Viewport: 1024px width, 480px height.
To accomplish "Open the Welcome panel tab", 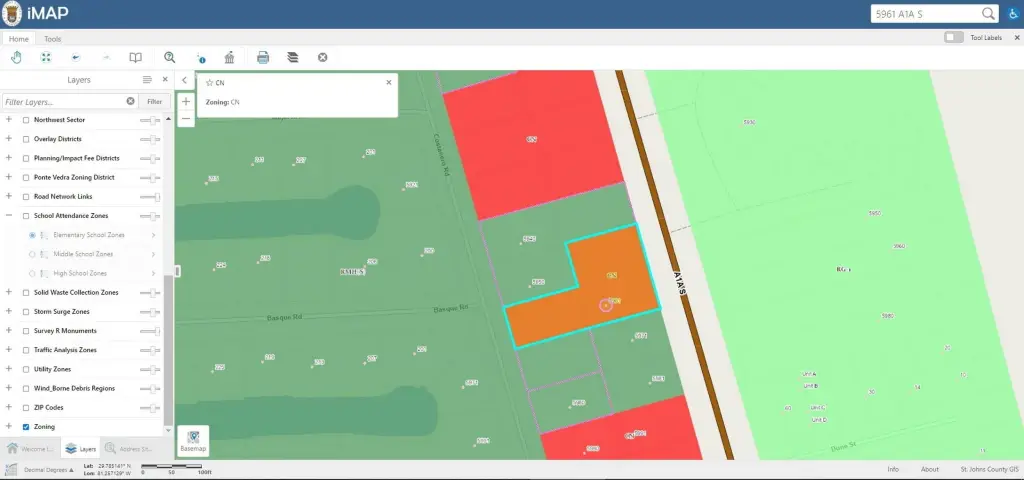I will (29, 449).
